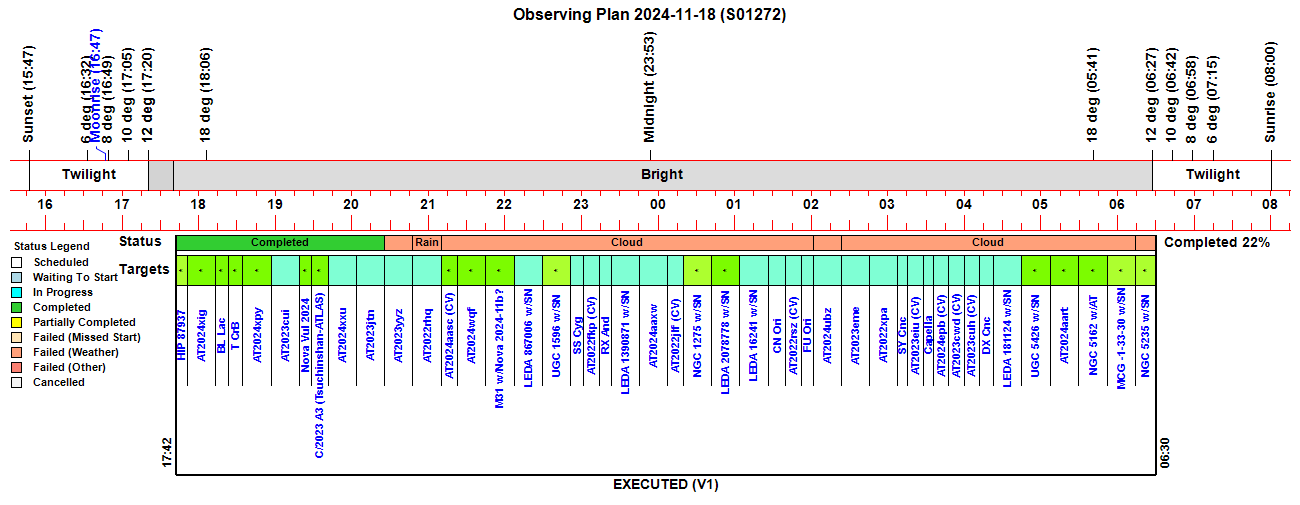Select the Twilight bar ending at Sunrise
This screenshot has width=1300, height=505.
[1212, 175]
